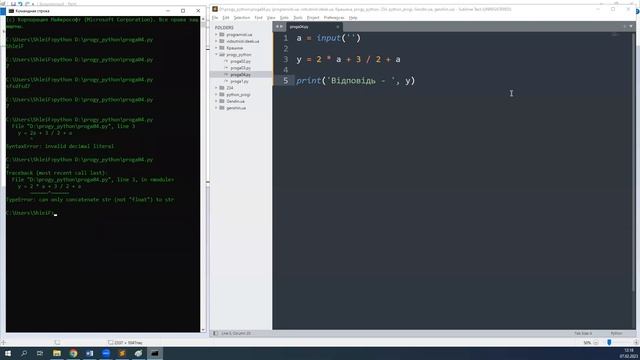
Task: Place cursor in the y = 2 * a line
Action: click(x=348, y=60)
